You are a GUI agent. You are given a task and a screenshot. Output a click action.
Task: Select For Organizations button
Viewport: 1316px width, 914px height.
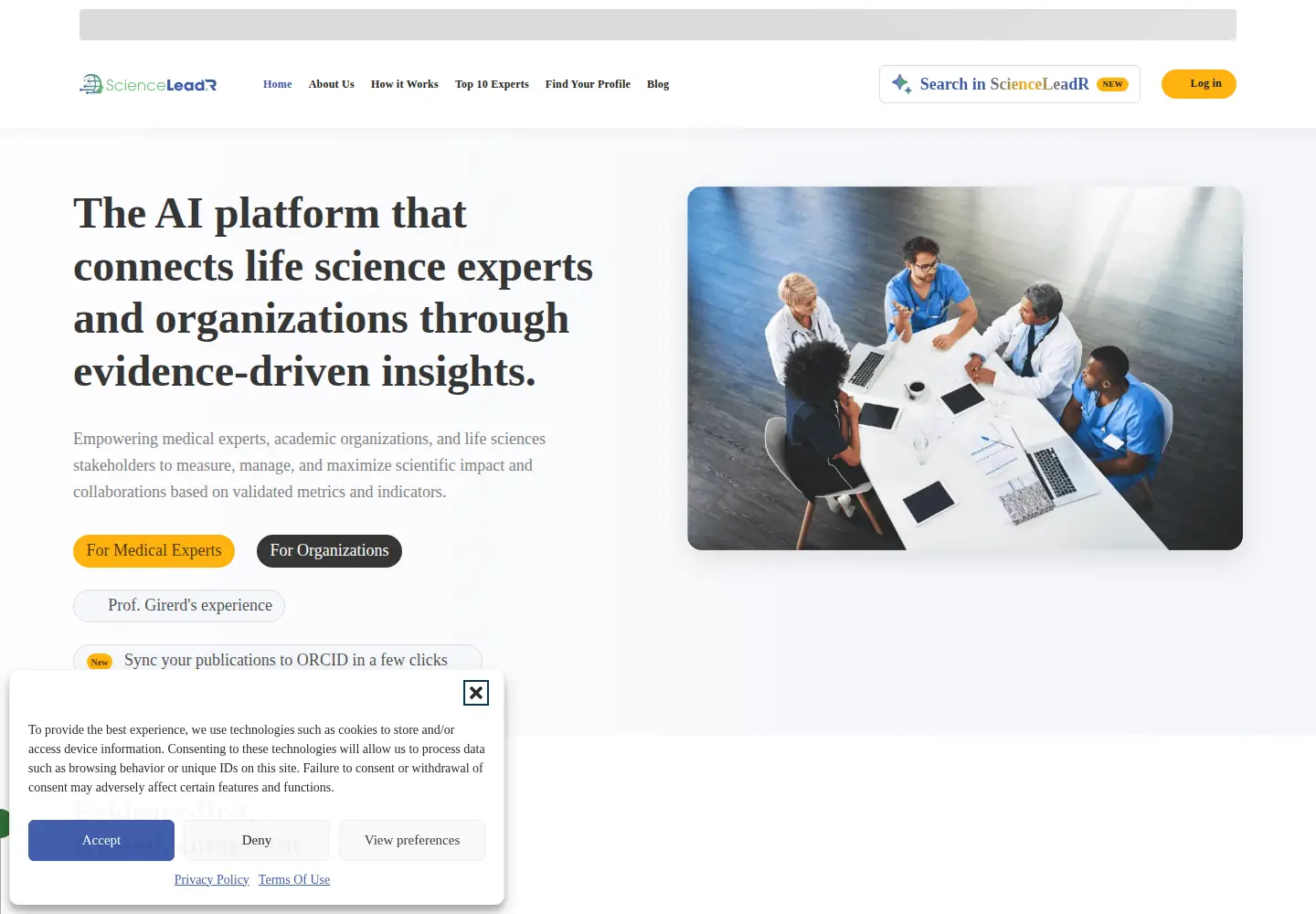coord(329,551)
